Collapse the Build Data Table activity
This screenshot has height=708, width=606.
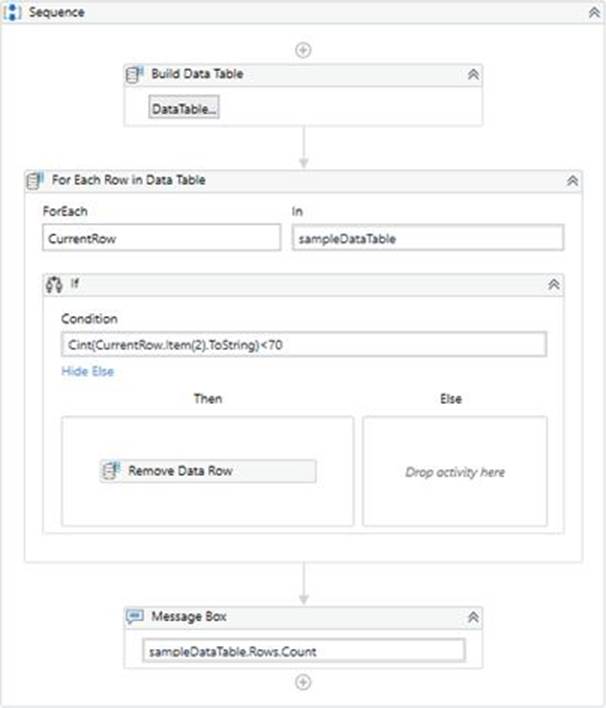click(472, 74)
